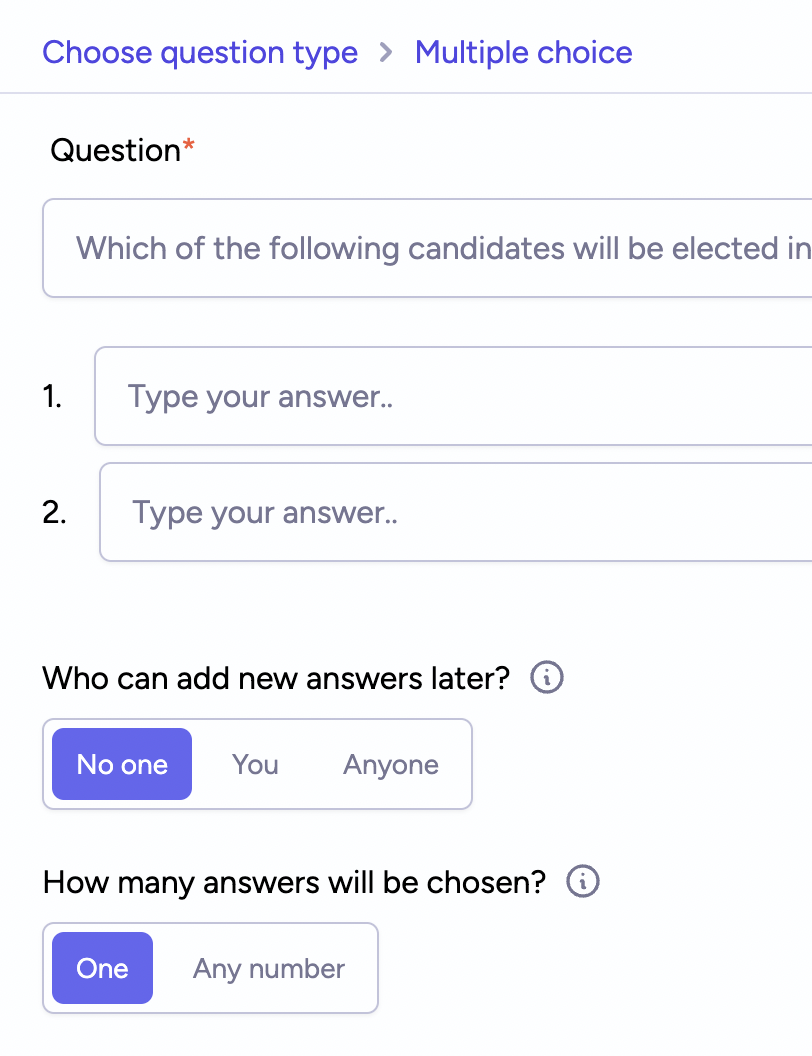Click the 'Who can add new answers later?' label
The height and width of the screenshot is (1056, 812).
[x=276, y=678]
